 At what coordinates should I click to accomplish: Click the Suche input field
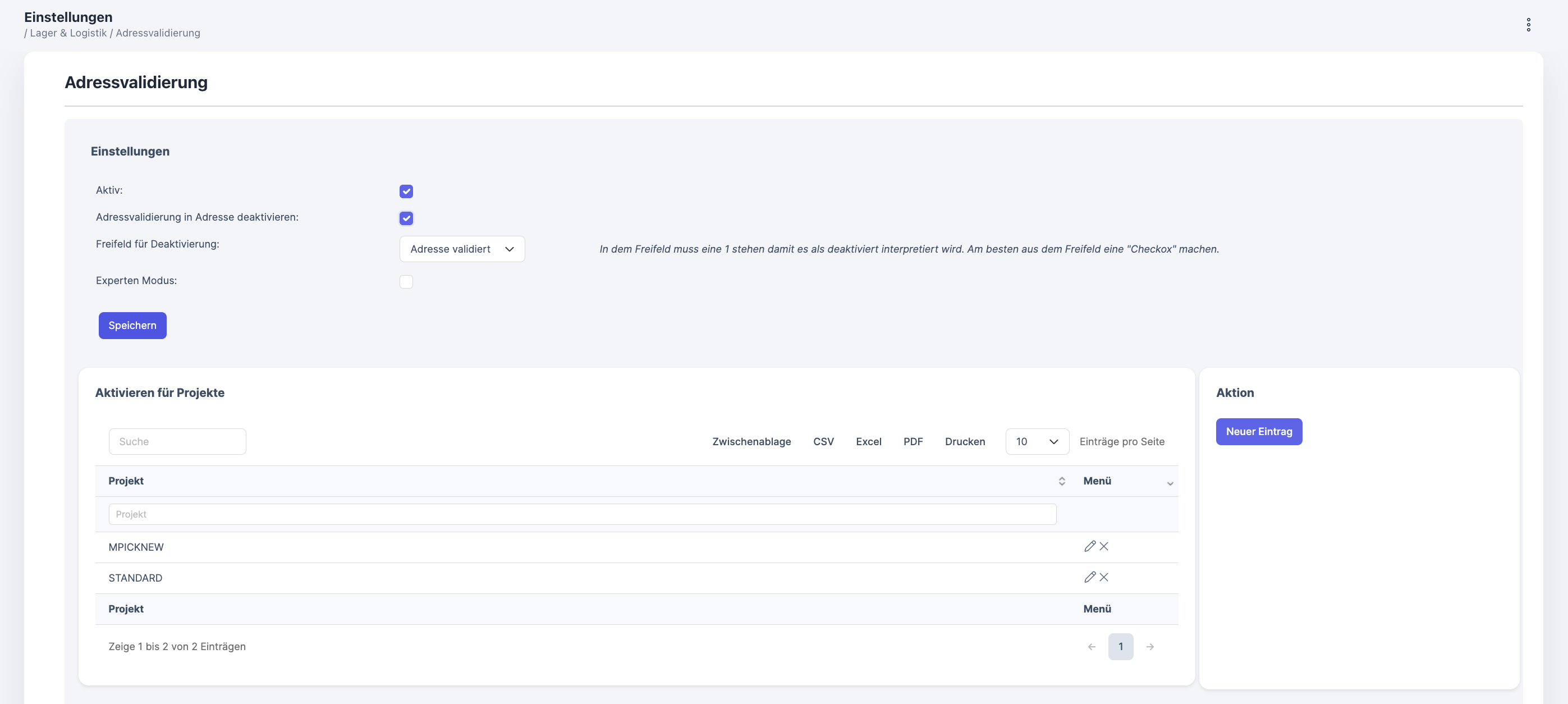click(x=177, y=441)
